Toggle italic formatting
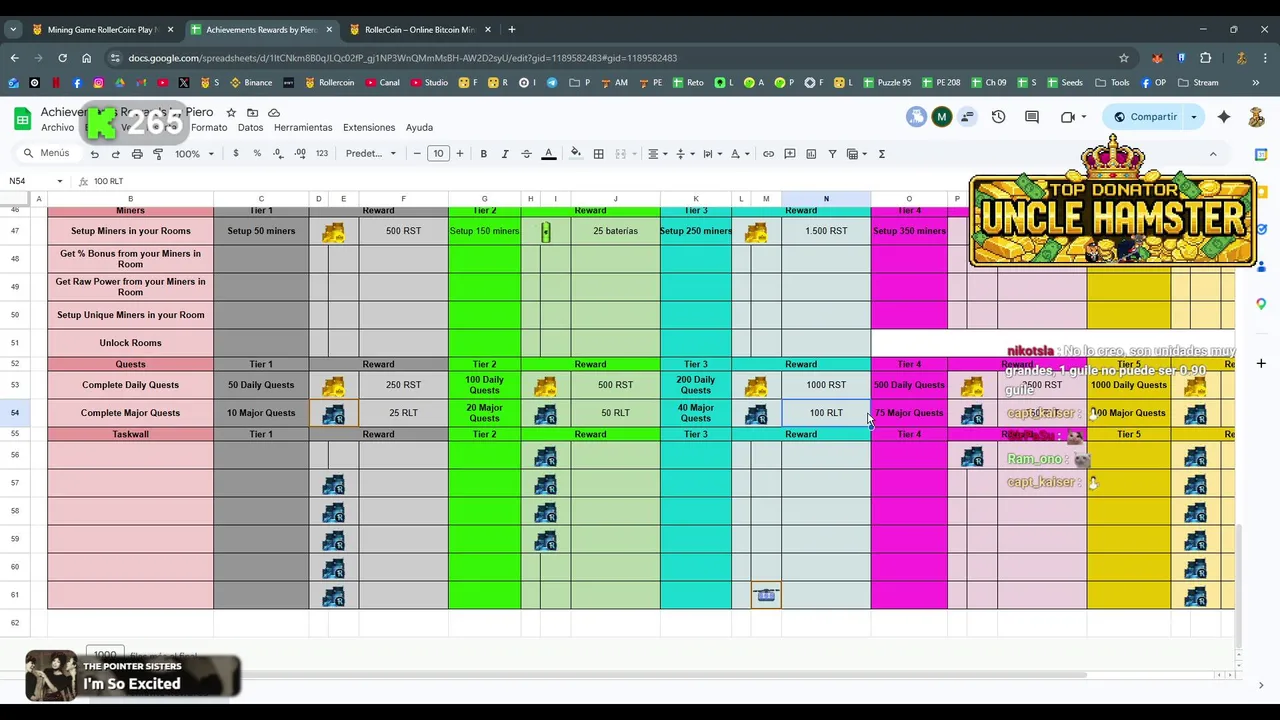Screen dimensions: 1280x720 click(505, 154)
